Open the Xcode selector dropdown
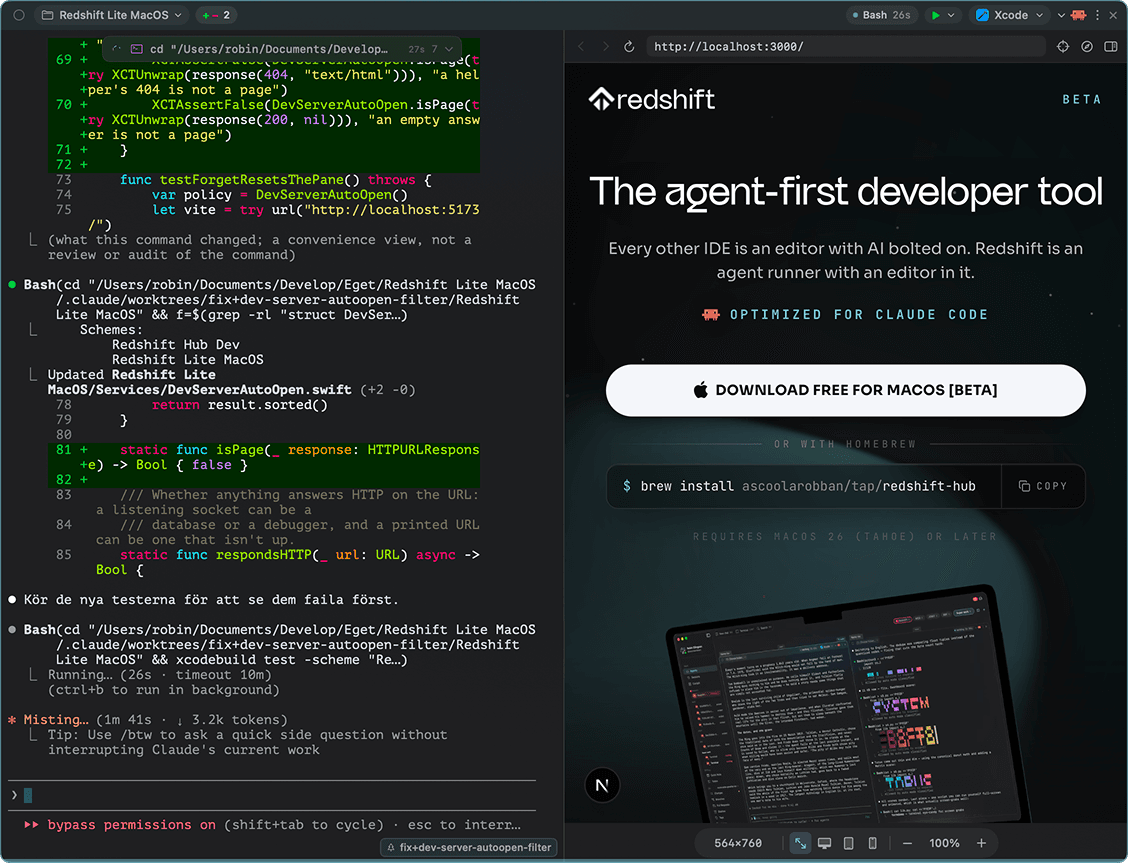Image resolution: width=1128 pixels, height=863 pixels. [x=1009, y=15]
